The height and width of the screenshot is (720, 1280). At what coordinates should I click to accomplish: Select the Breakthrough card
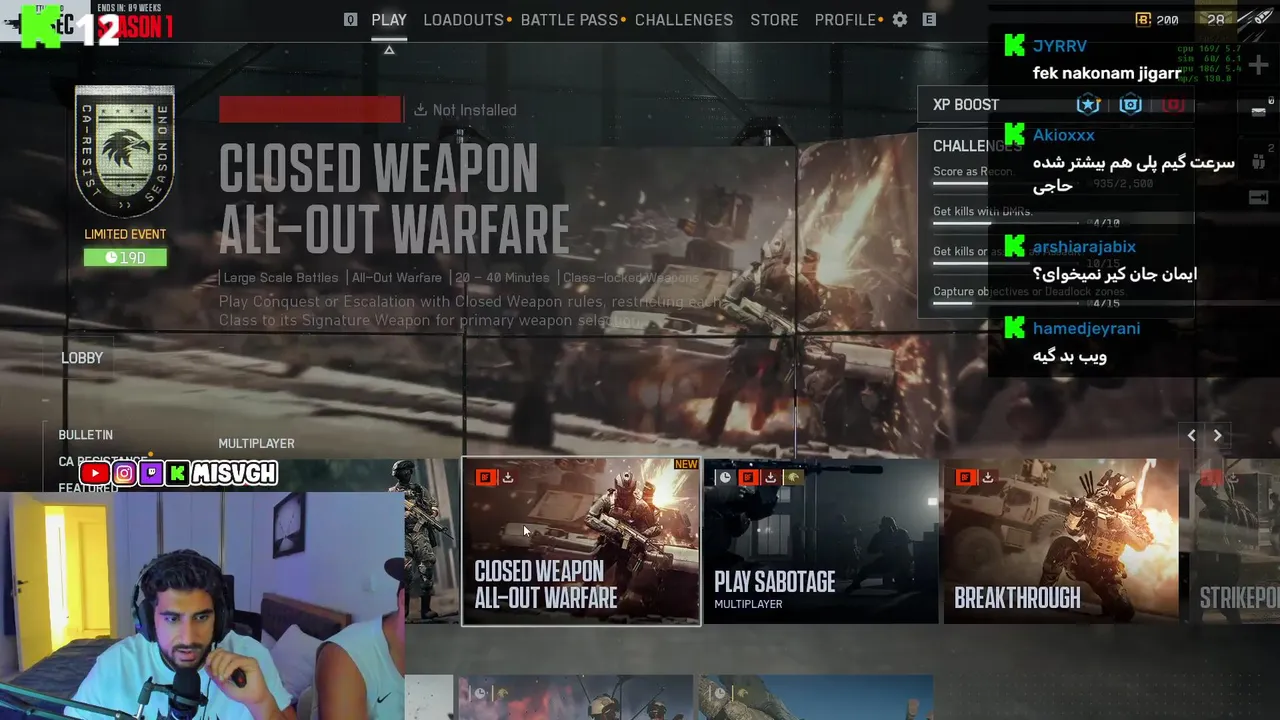[1061, 541]
